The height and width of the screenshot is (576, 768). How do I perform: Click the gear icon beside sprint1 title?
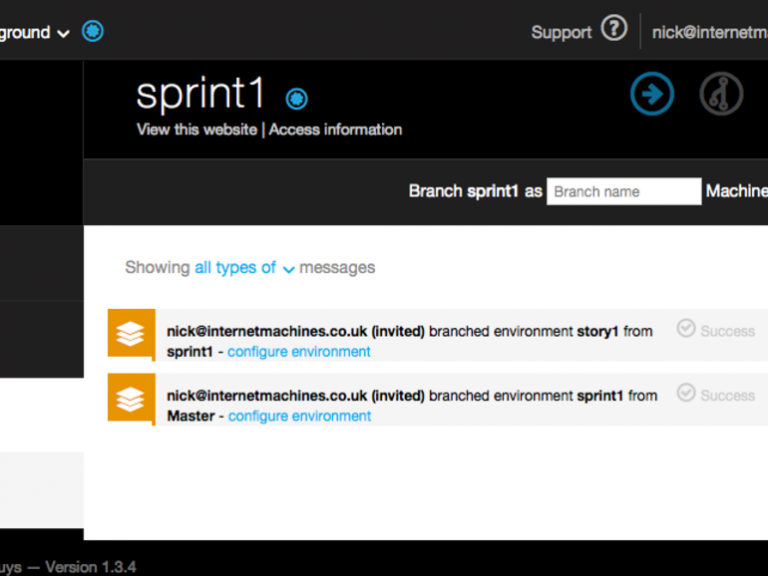(297, 98)
